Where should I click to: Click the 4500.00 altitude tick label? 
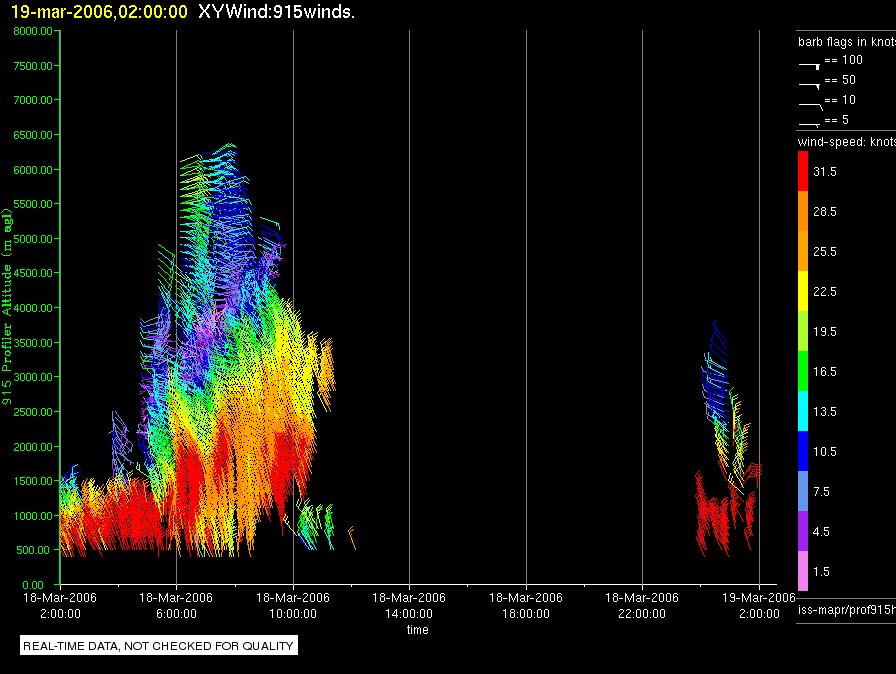tap(33, 273)
